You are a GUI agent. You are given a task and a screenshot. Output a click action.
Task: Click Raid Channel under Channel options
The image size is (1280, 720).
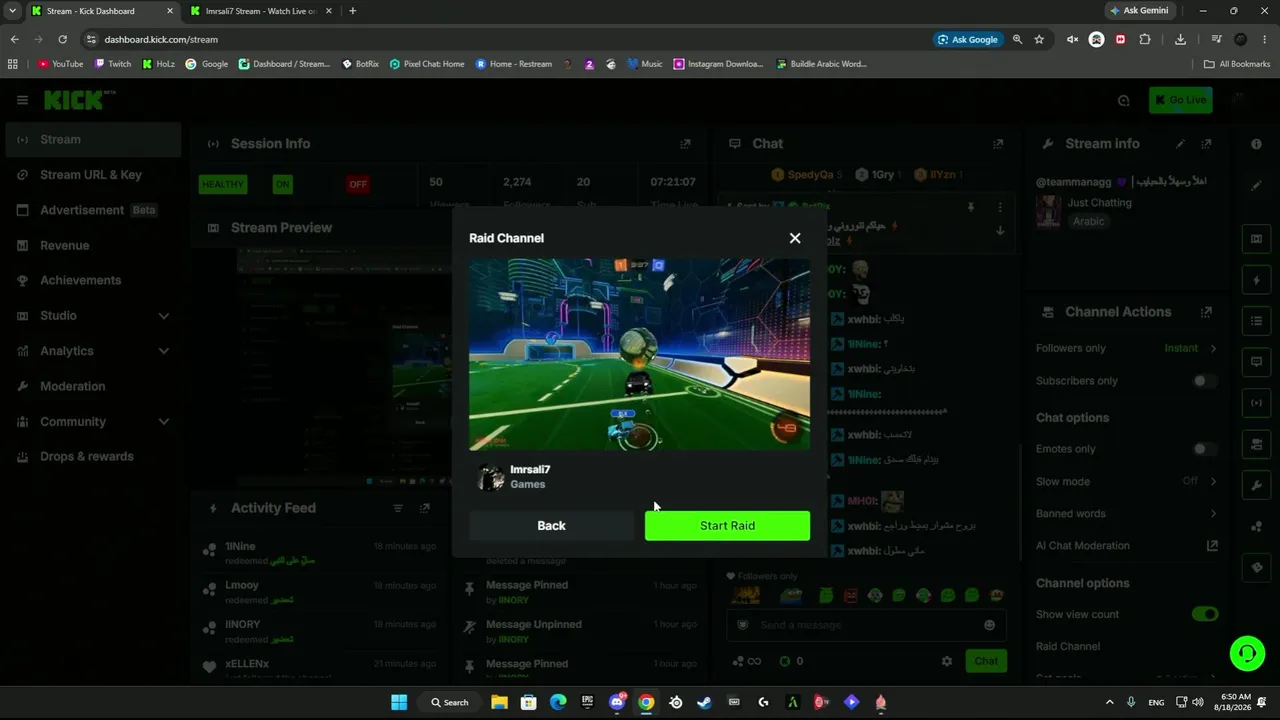tap(1068, 646)
